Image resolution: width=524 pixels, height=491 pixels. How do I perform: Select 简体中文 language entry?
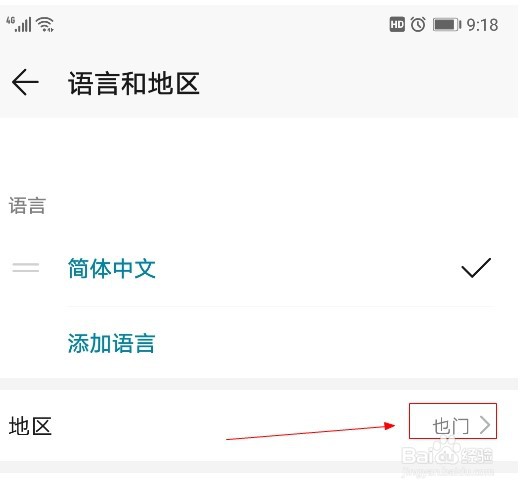click(112, 268)
